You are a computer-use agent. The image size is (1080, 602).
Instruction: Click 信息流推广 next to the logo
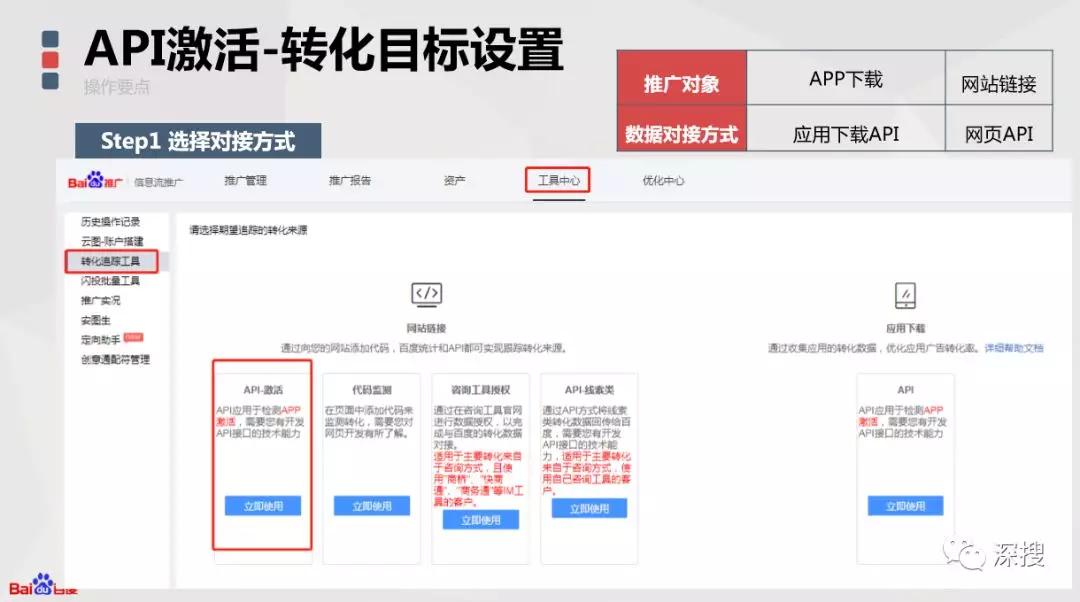click(x=158, y=183)
